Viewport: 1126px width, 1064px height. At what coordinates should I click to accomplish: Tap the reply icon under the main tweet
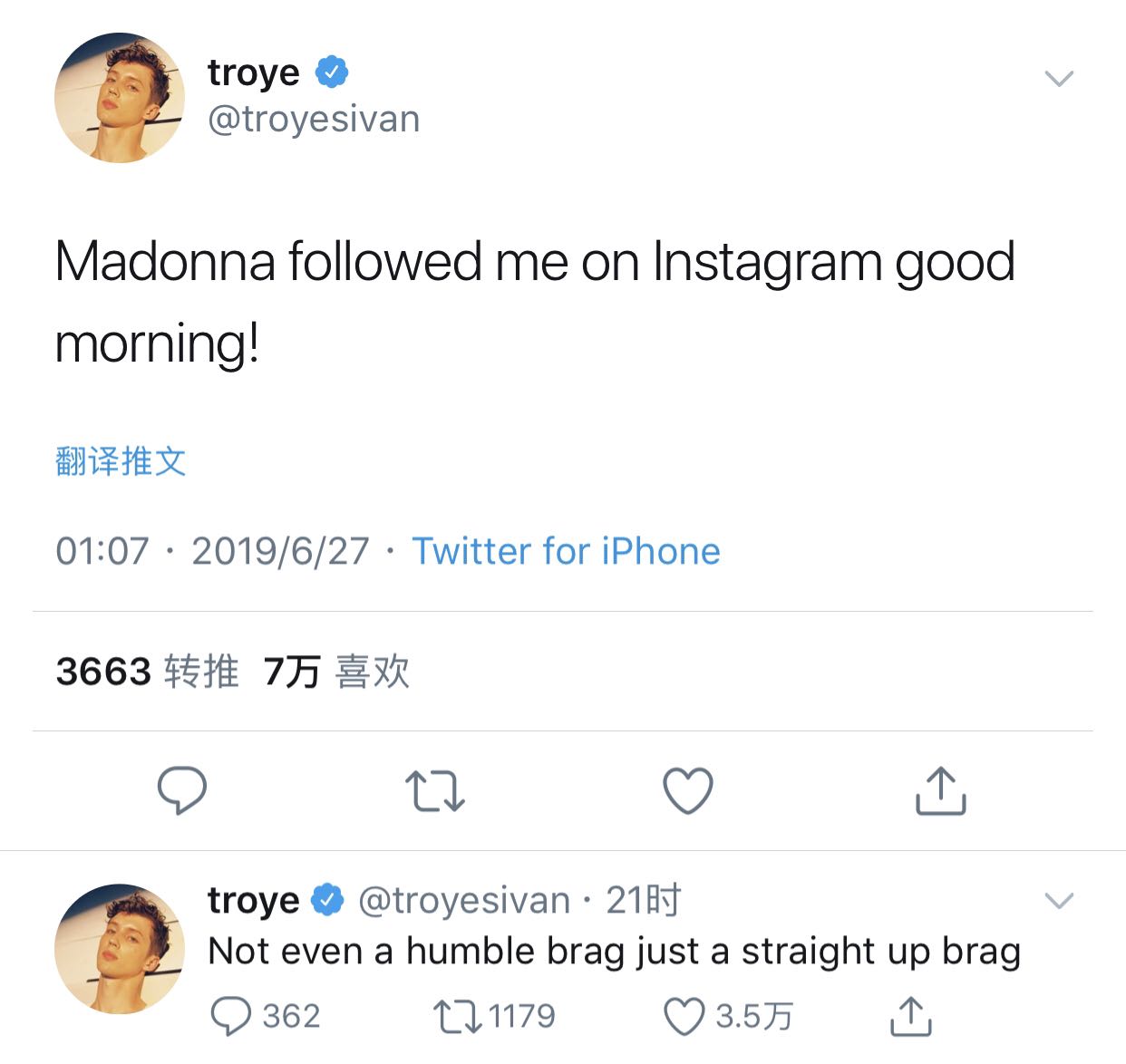click(182, 790)
